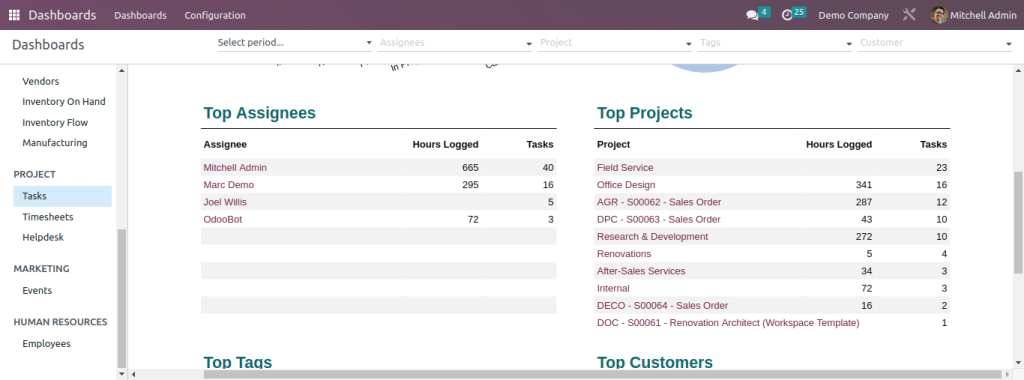The height and width of the screenshot is (380, 1024).
Task: Select Tasks dashboard in sidebar
Action: click(x=63, y=196)
